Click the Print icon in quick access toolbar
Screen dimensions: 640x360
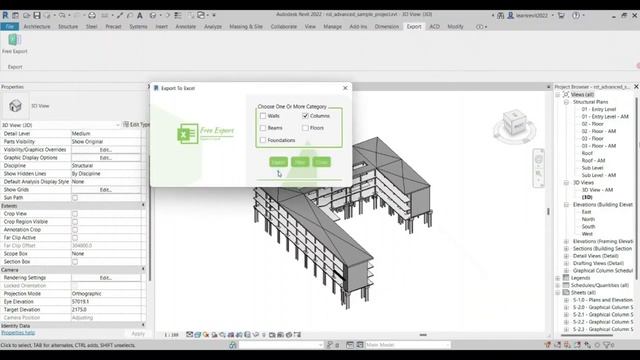tap(92, 15)
